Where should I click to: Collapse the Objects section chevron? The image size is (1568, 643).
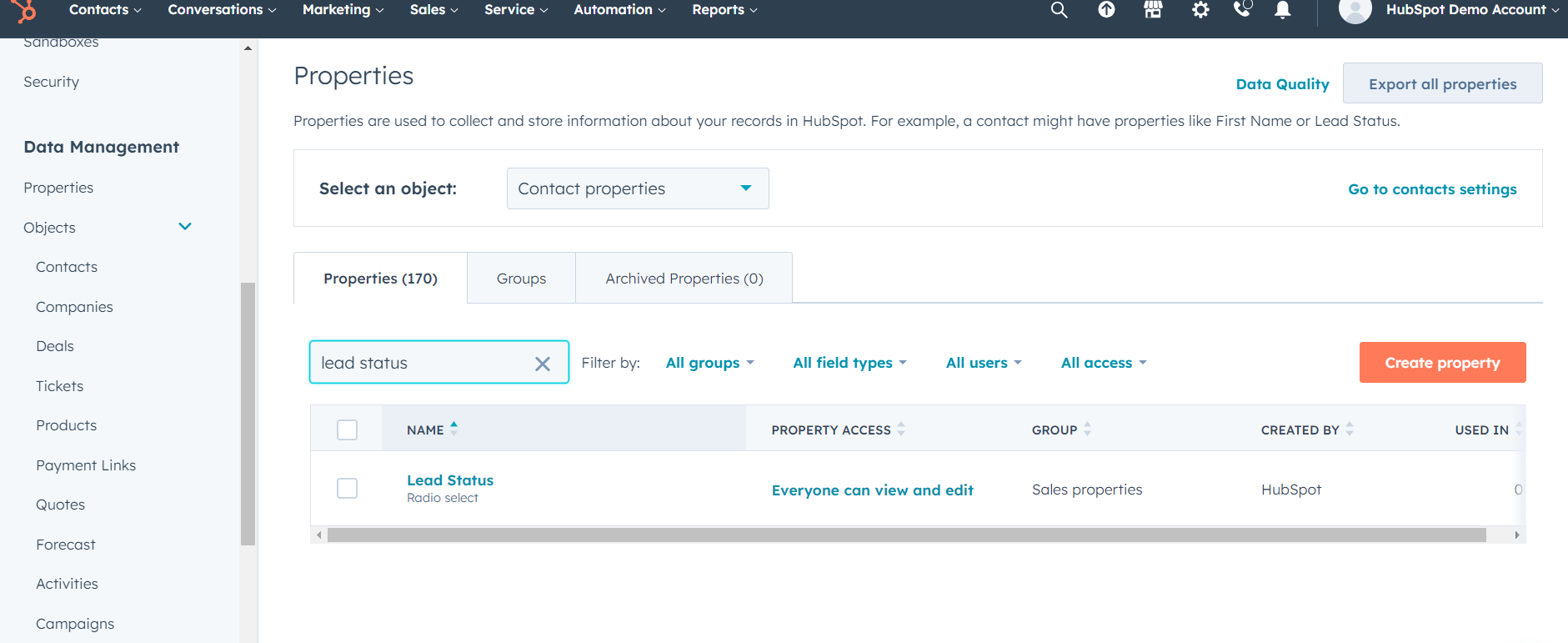[x=185, y=227]
